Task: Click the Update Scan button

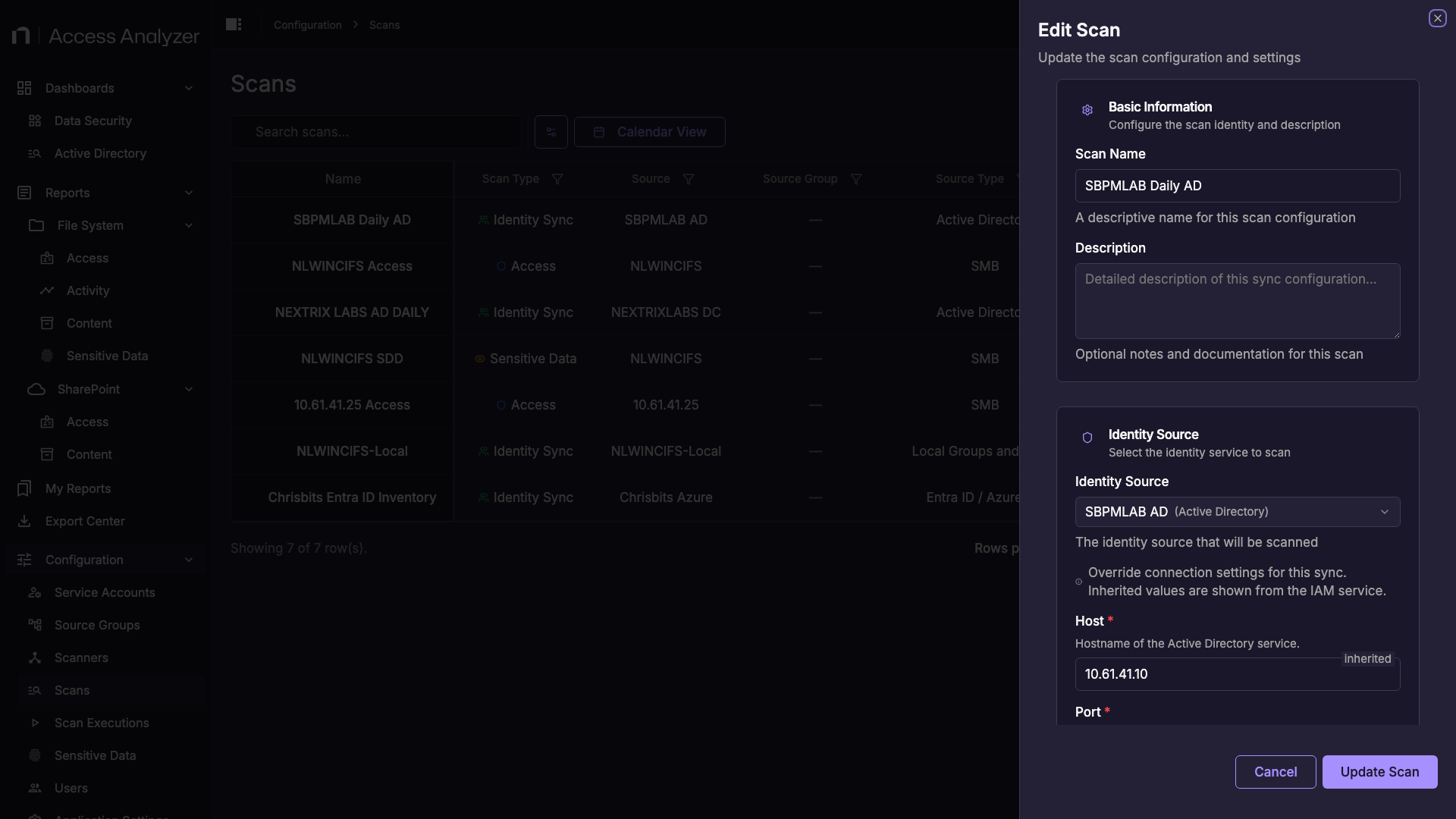Action: coord(1379,771)
